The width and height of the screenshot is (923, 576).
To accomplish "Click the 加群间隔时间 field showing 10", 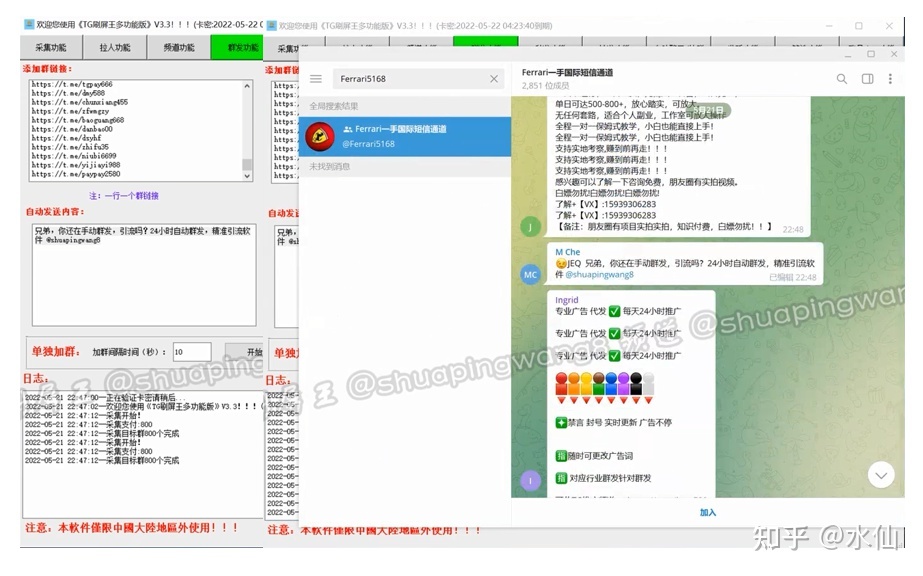I will tap(192, 352).
